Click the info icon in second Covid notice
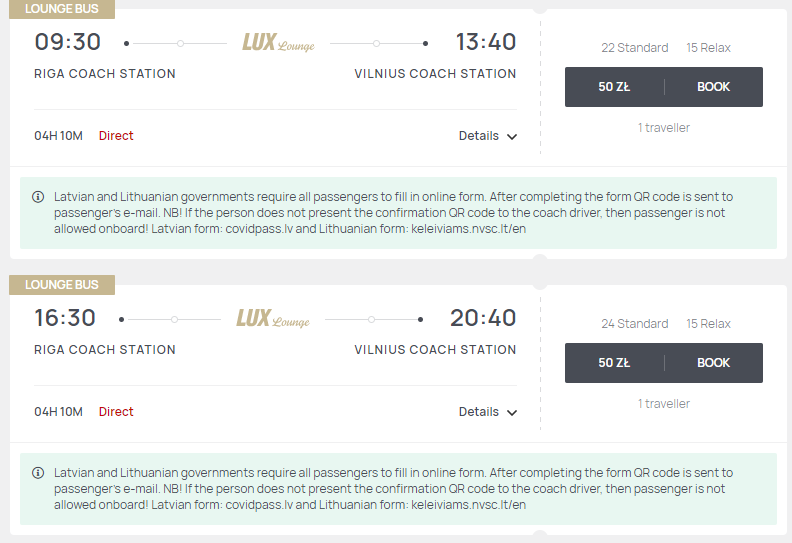 pos(38,473)
